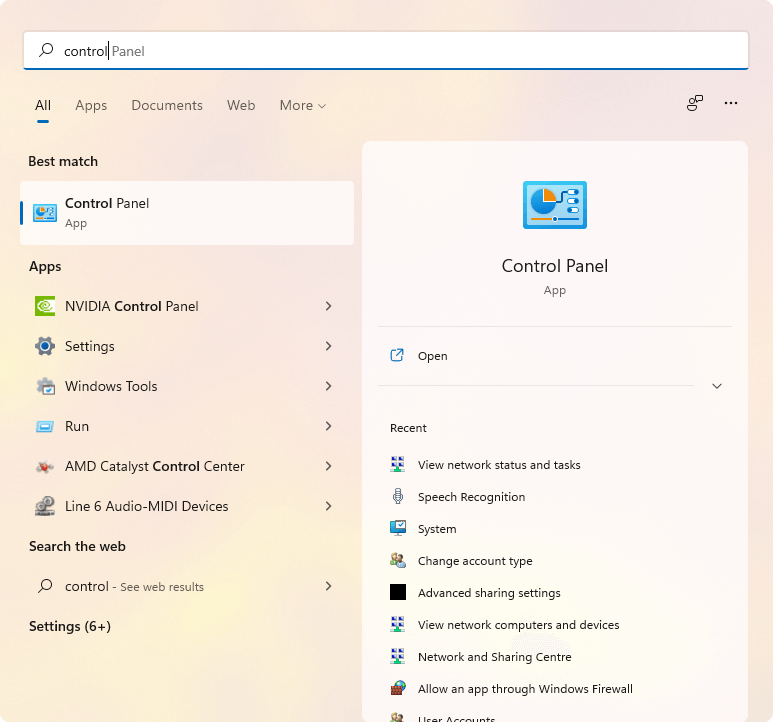Screen dimensions: 773x722
Task: Click the large Control Panel icon
Action: (554, 206)
